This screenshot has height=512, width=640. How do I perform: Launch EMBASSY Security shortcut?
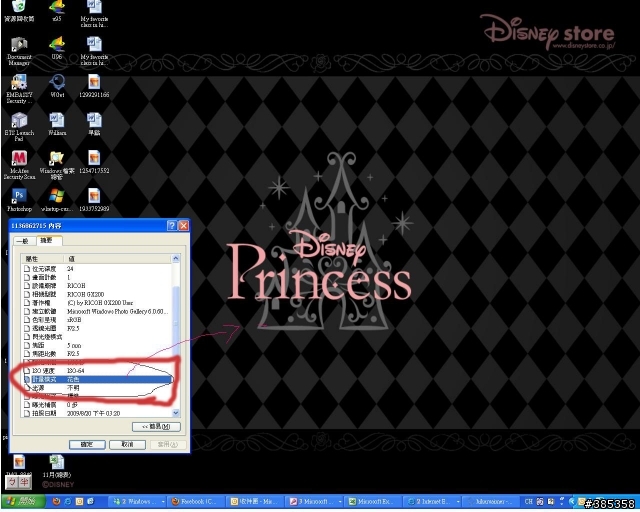coord(19,89)
